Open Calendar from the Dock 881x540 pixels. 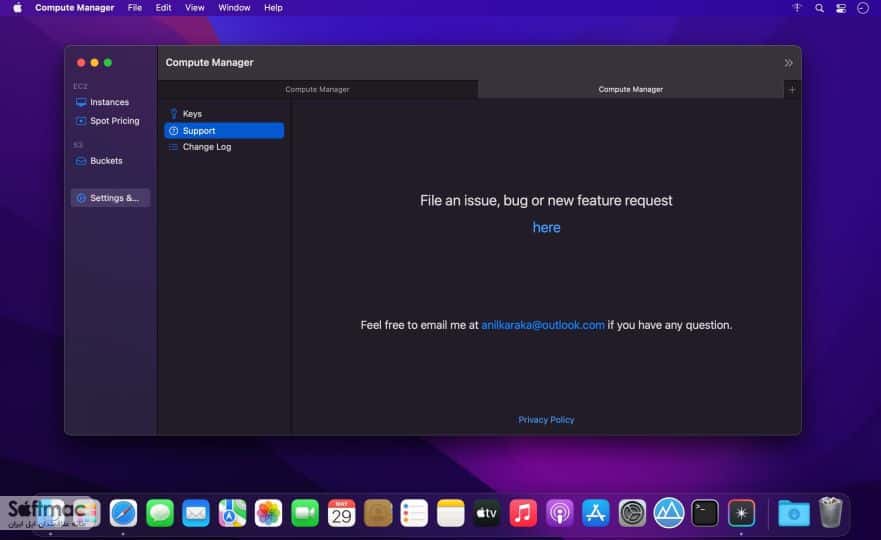[x=342, y=513]
